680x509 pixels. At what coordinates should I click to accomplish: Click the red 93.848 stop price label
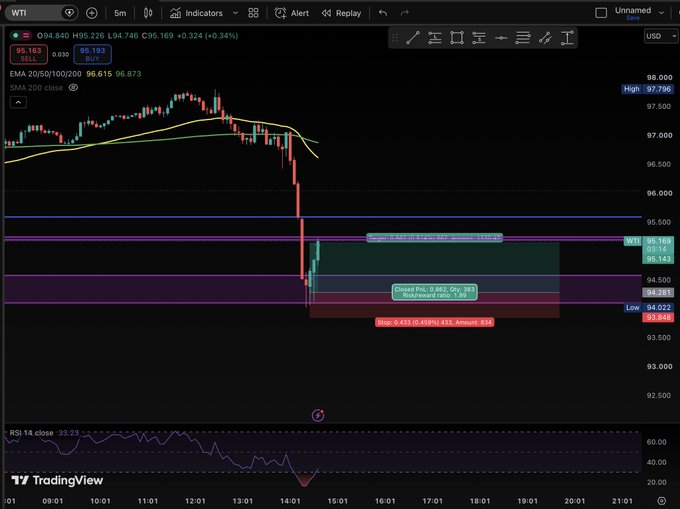pos(658,317)
